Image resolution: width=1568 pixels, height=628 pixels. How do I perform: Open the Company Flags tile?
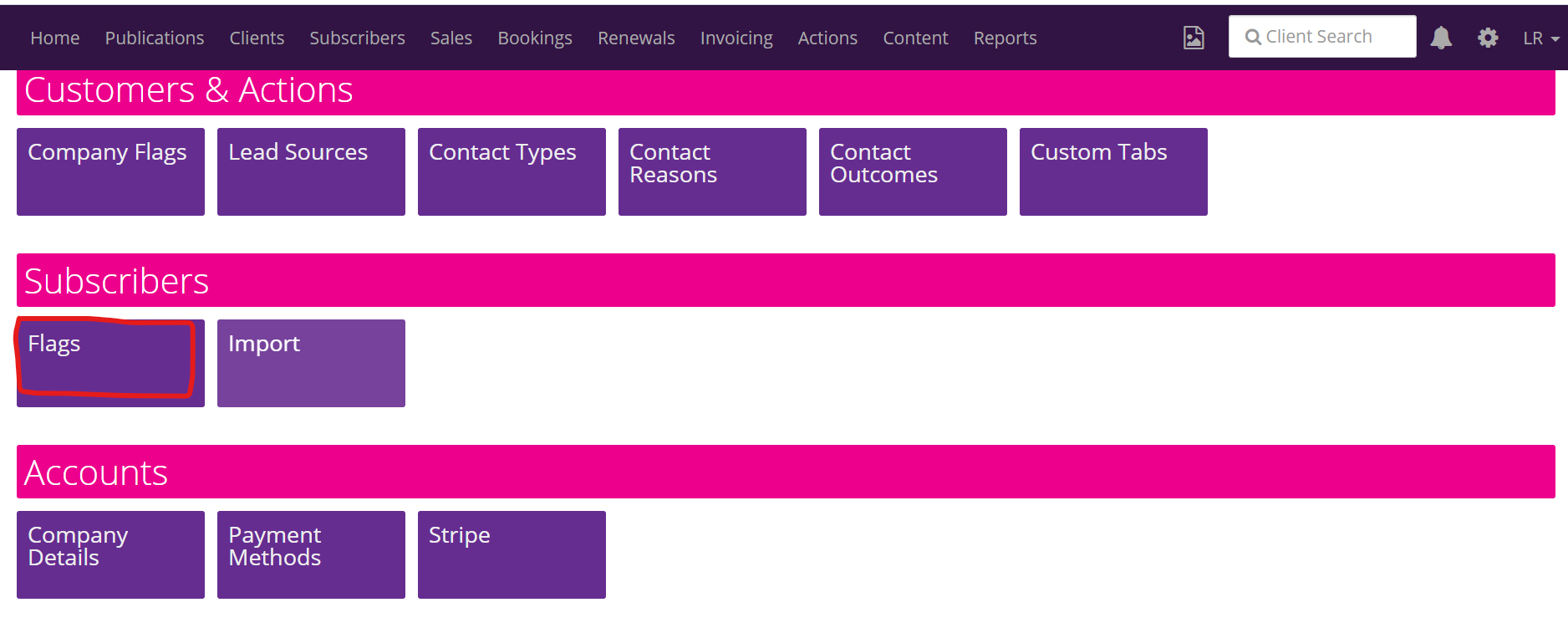coord(110,171)
